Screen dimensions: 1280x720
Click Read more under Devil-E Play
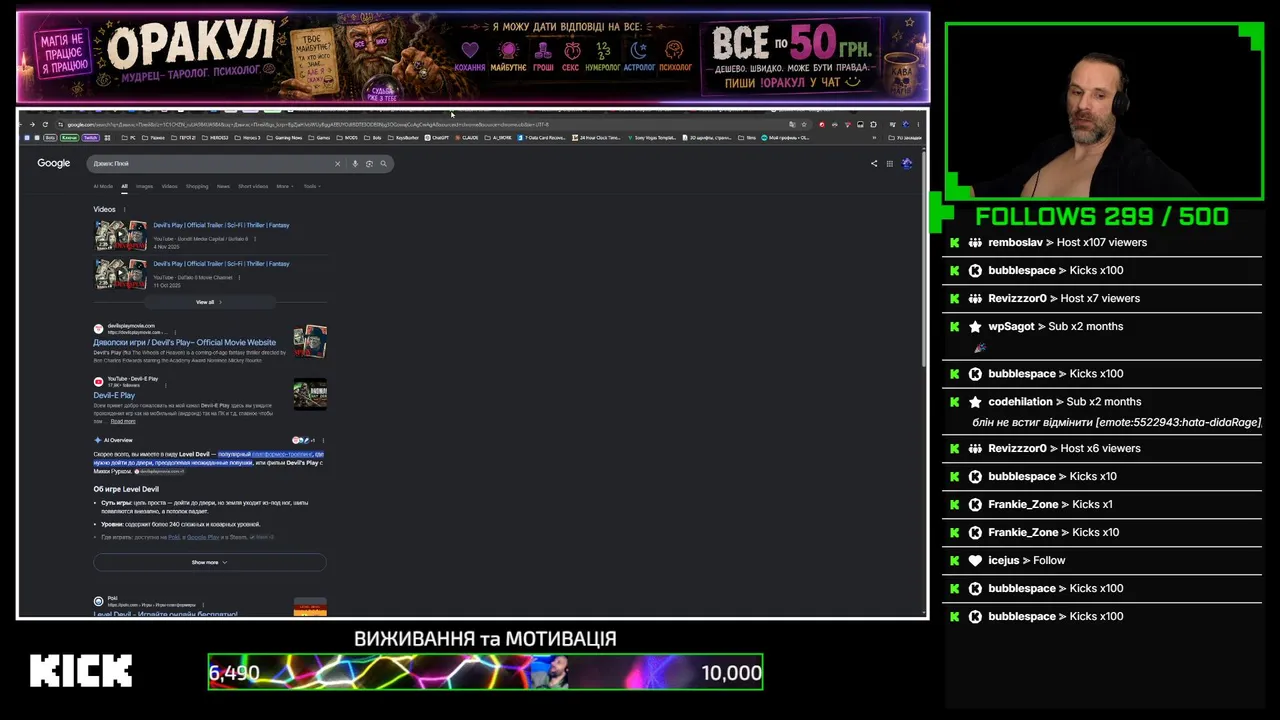click(x=123, y=421)
